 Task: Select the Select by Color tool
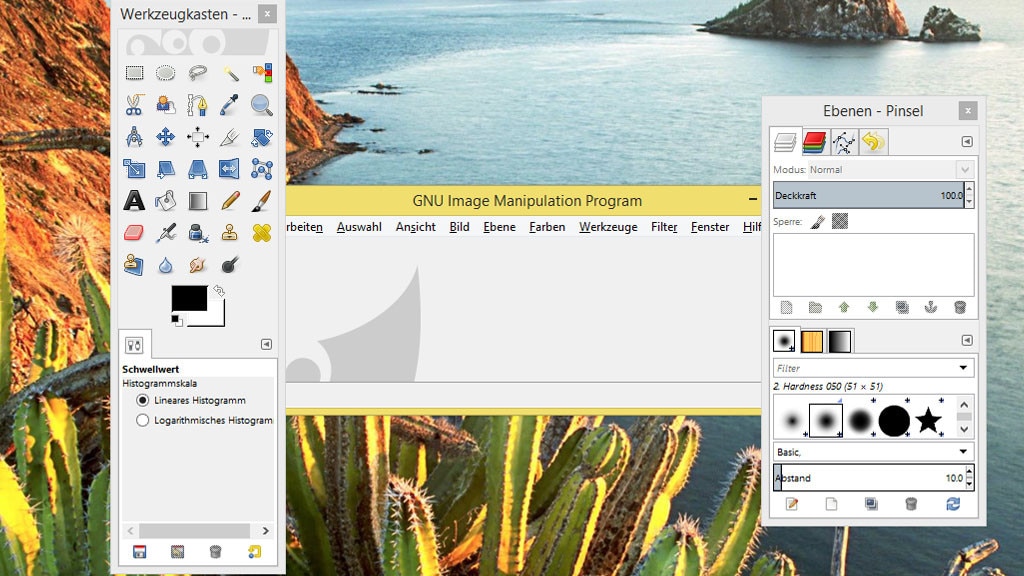coord(261,72)
